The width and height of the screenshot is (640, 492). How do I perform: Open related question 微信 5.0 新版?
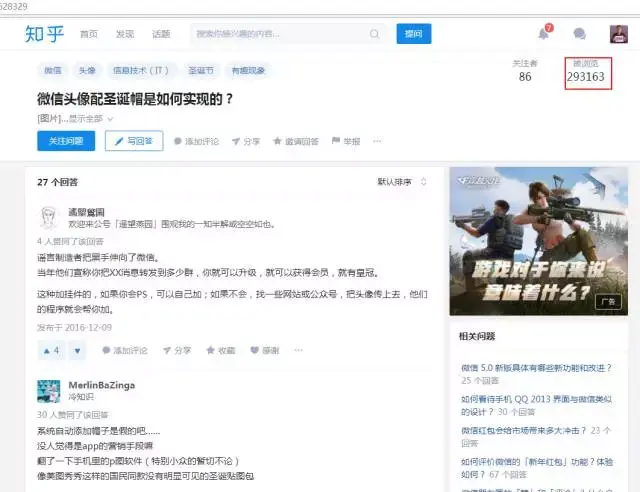point(536,368)
